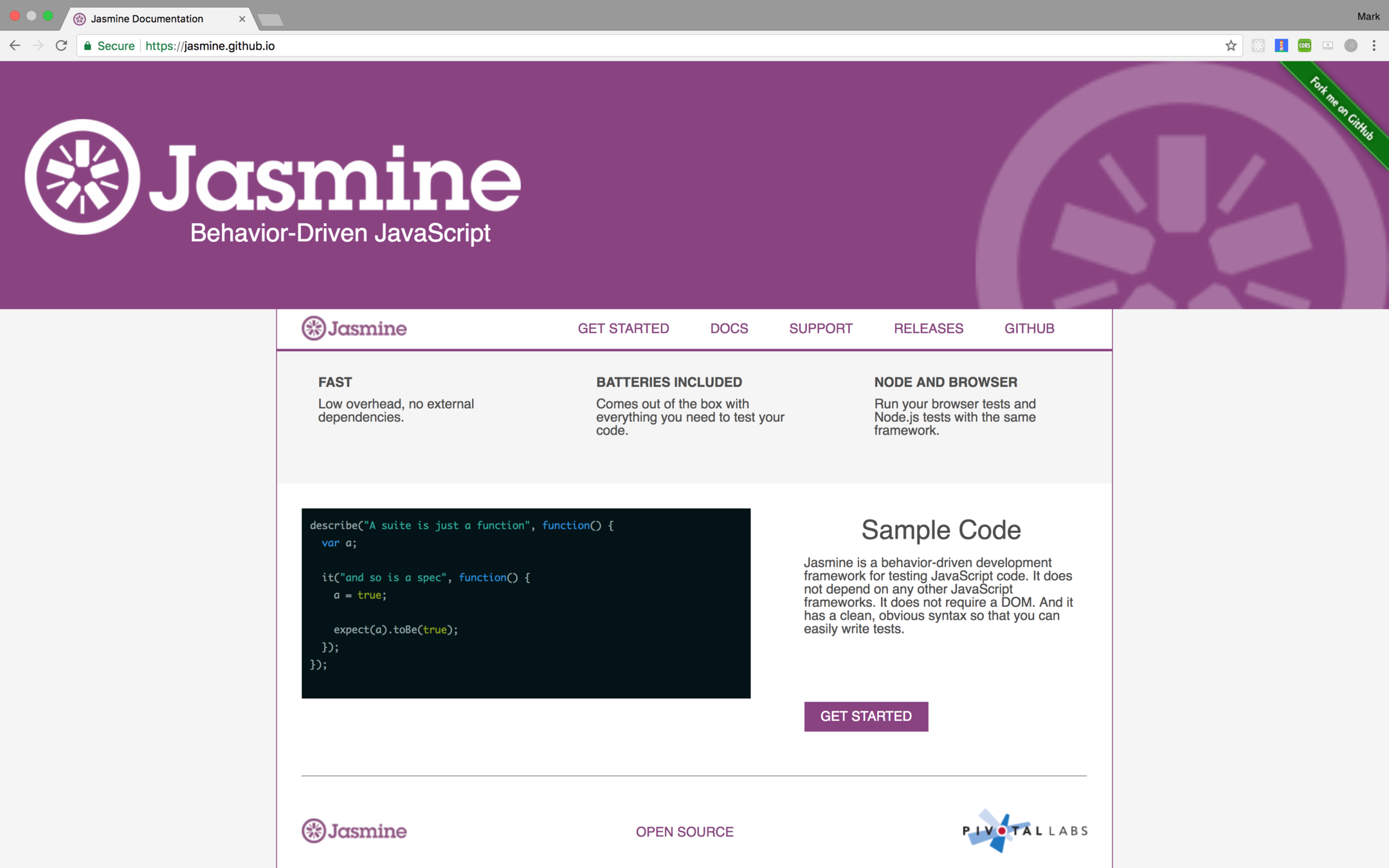This screenshot has height=868, width=1389.
Task: Open the GET STARTED nav menu item
Action: pos(623,329)
